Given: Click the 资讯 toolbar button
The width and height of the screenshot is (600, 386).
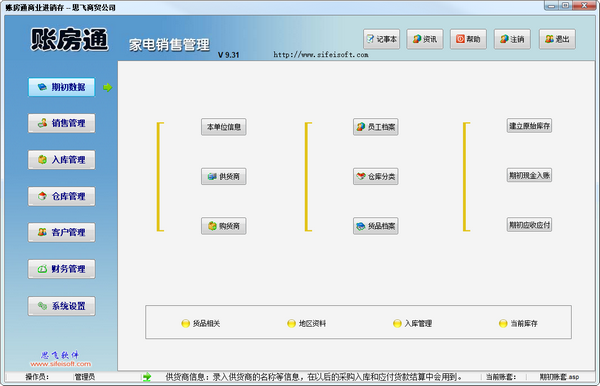Looking at the screenshot, I should [425, 39].
